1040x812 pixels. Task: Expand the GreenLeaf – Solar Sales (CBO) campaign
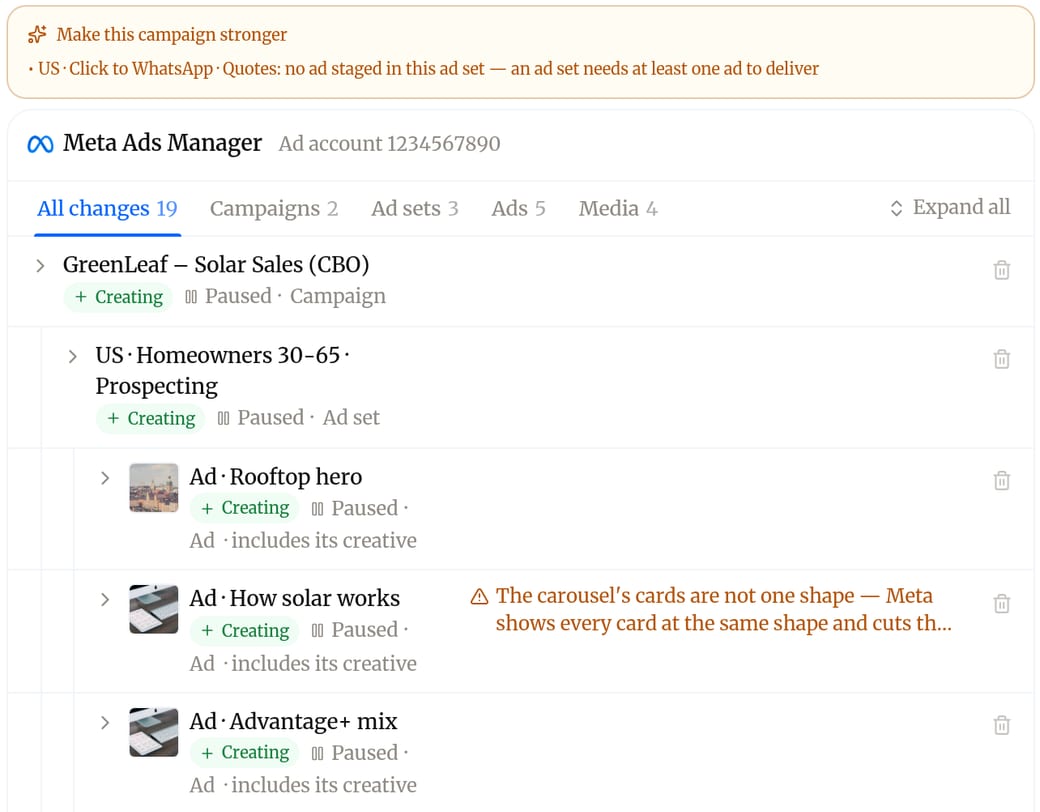tap(40, 265)
